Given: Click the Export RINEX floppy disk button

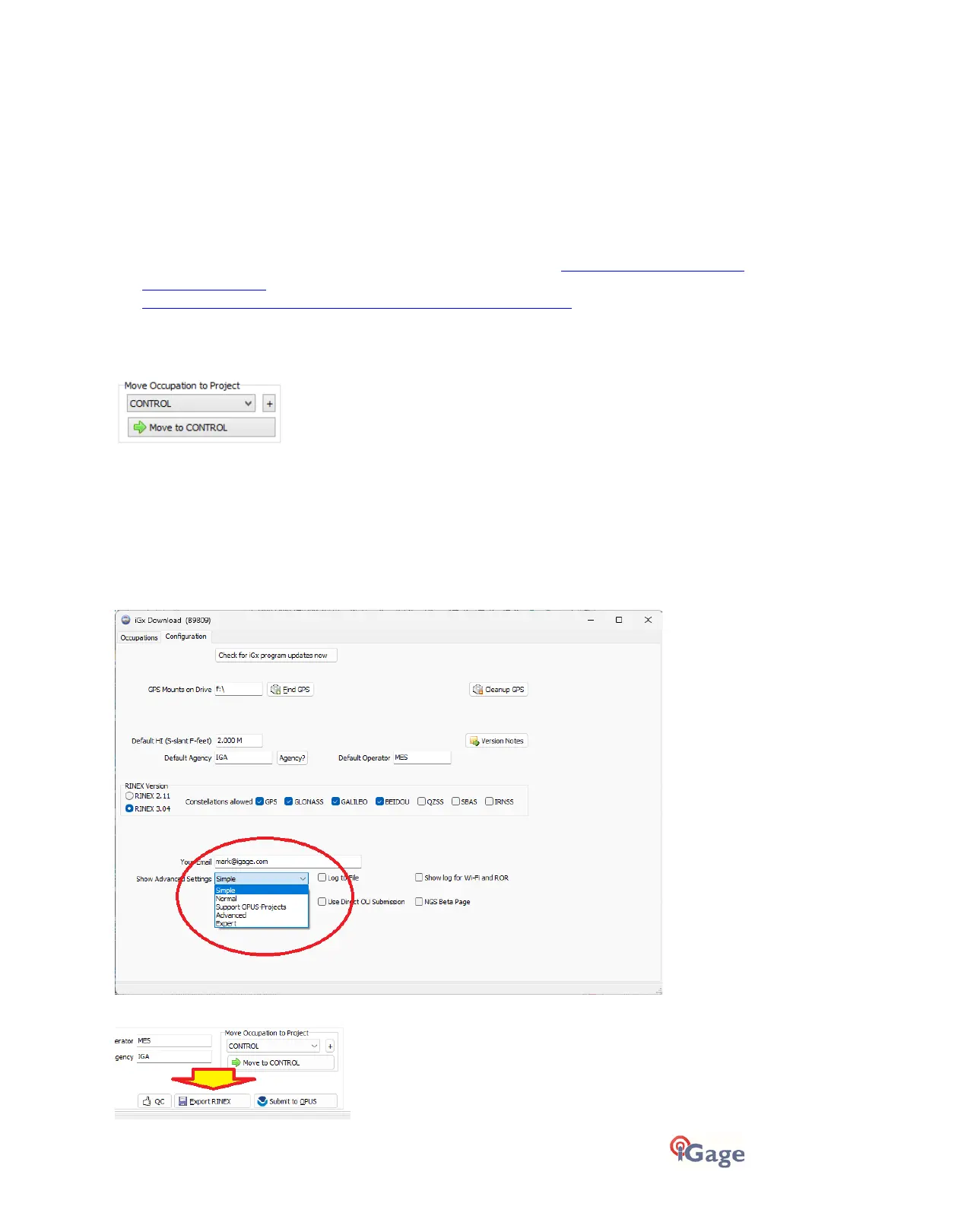Looking at the screenshot, I should [212, 1101].
